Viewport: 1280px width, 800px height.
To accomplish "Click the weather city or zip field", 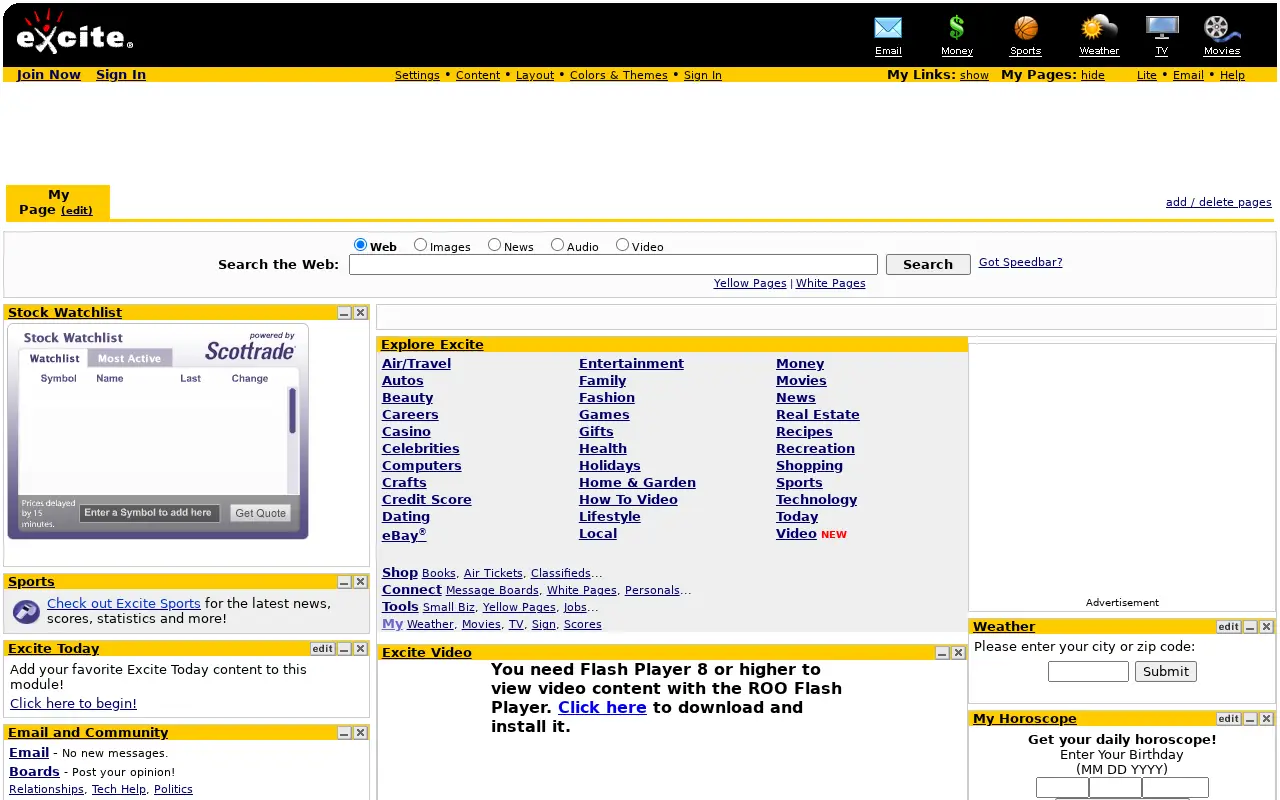I will point(1088,672).
